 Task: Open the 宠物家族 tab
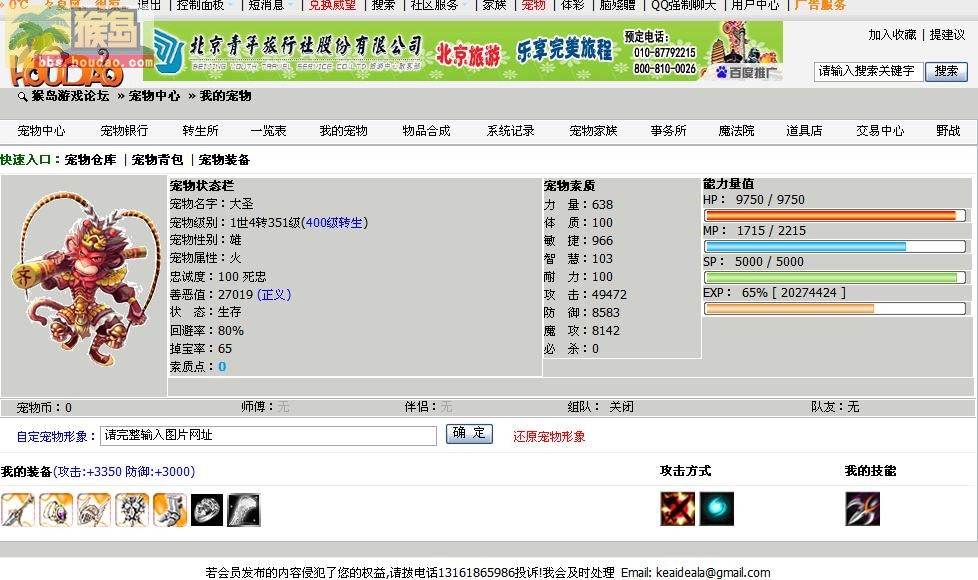(x=593, y=131)
